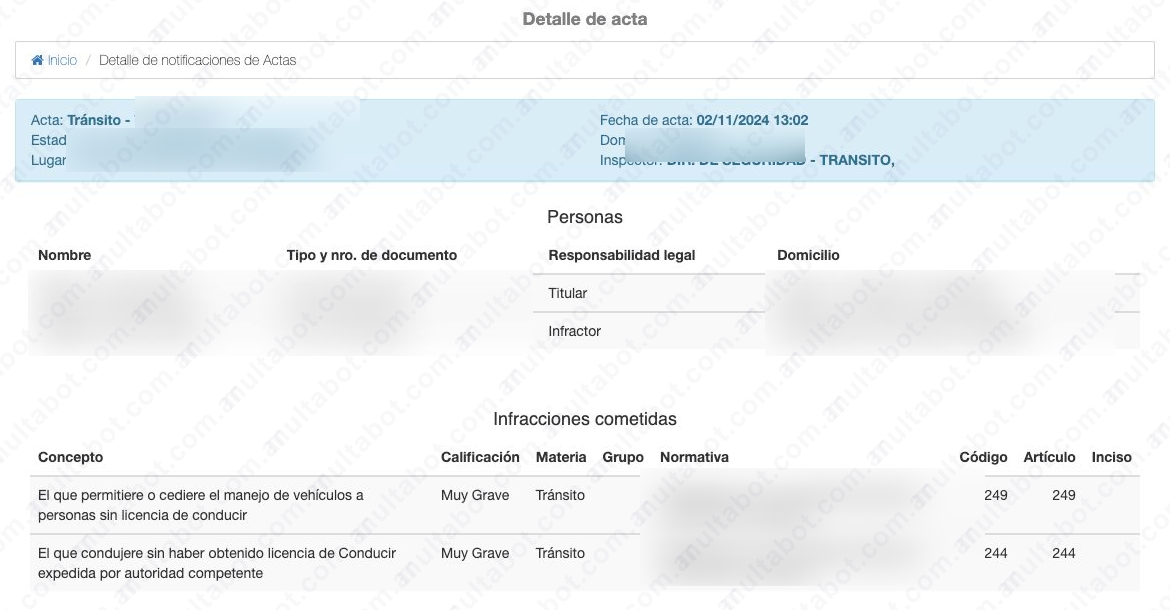
Task: Click the 'Artículo' column header
Action: [x=1049, y=457]
